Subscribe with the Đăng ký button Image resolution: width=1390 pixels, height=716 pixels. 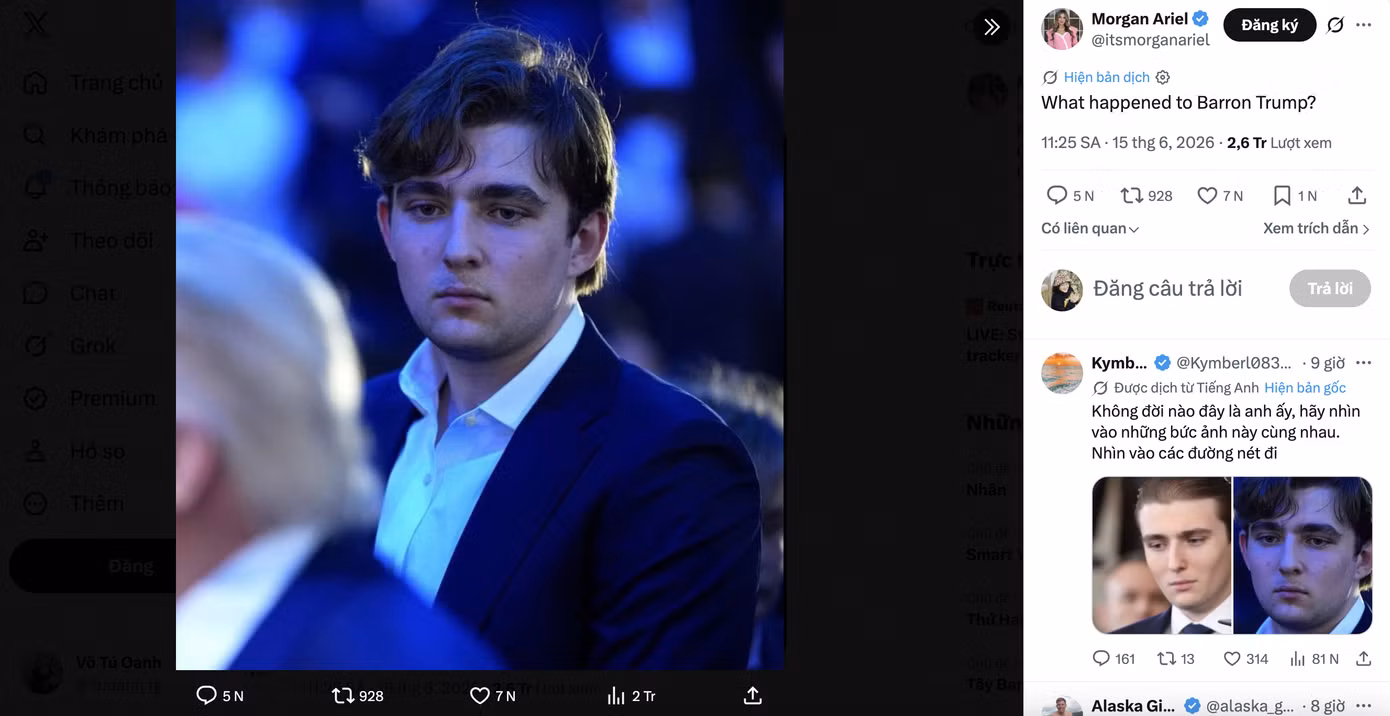coord(1269,25)
